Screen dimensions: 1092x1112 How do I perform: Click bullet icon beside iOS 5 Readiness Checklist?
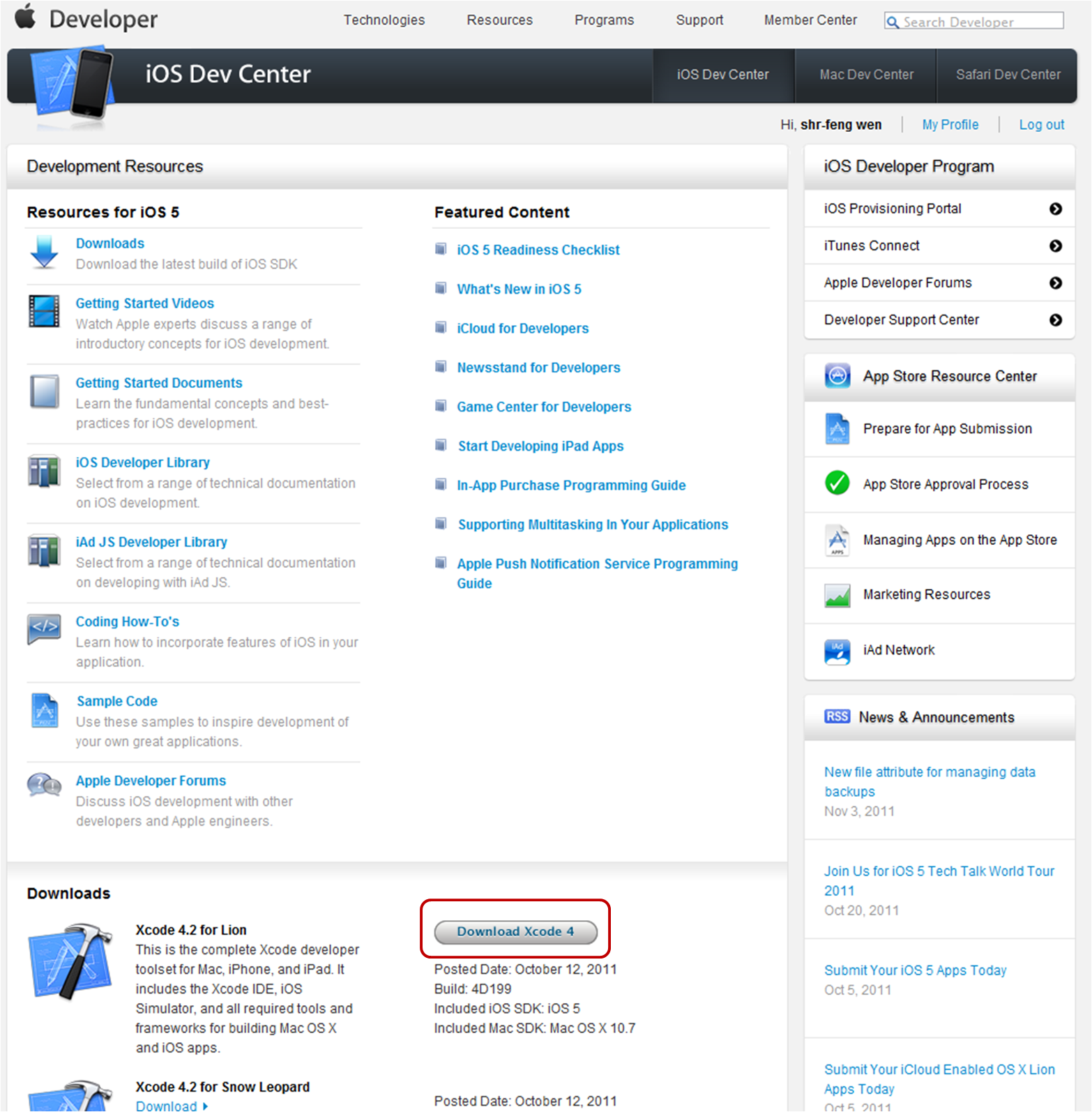(x=441, y=249)
